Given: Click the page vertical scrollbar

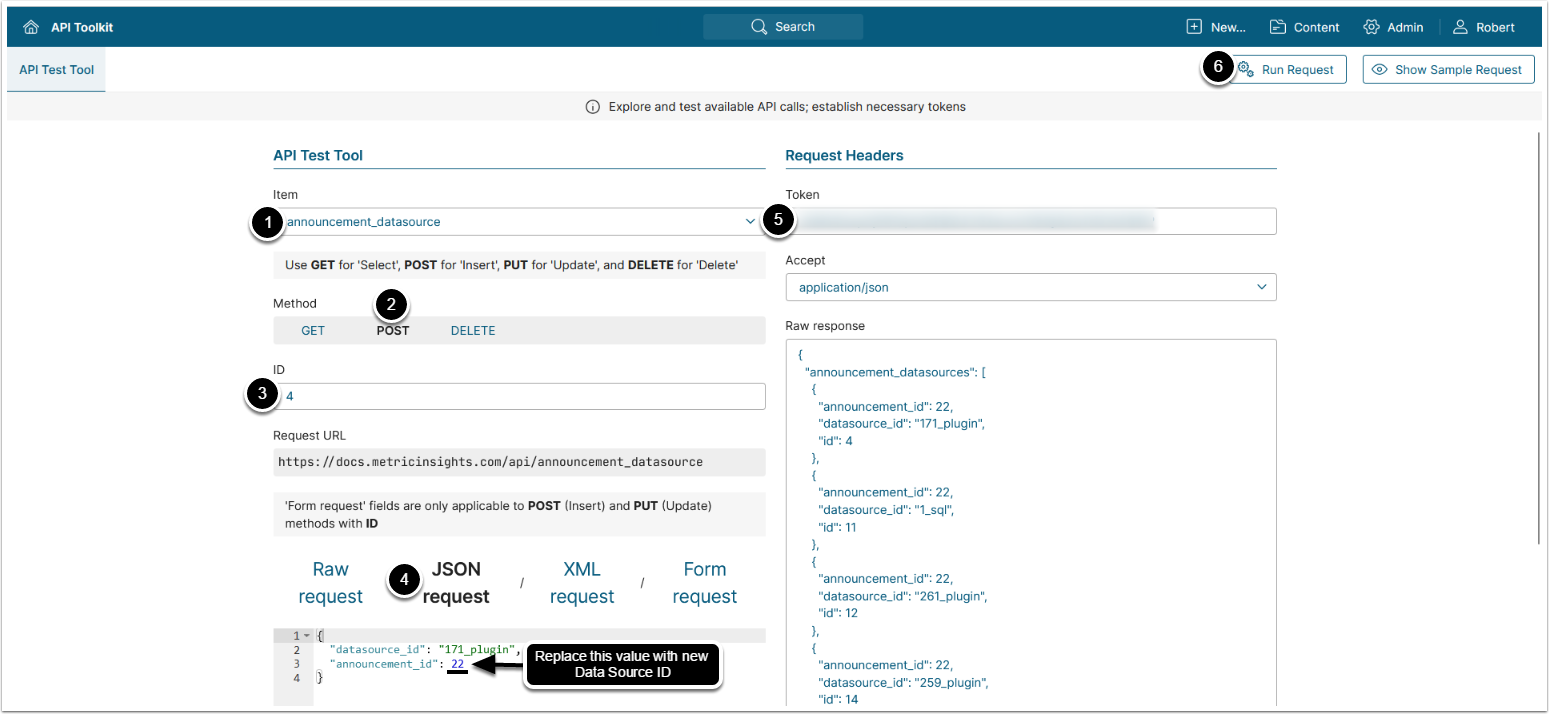Looking at the screenshot, I should (x=1541, y=338).
